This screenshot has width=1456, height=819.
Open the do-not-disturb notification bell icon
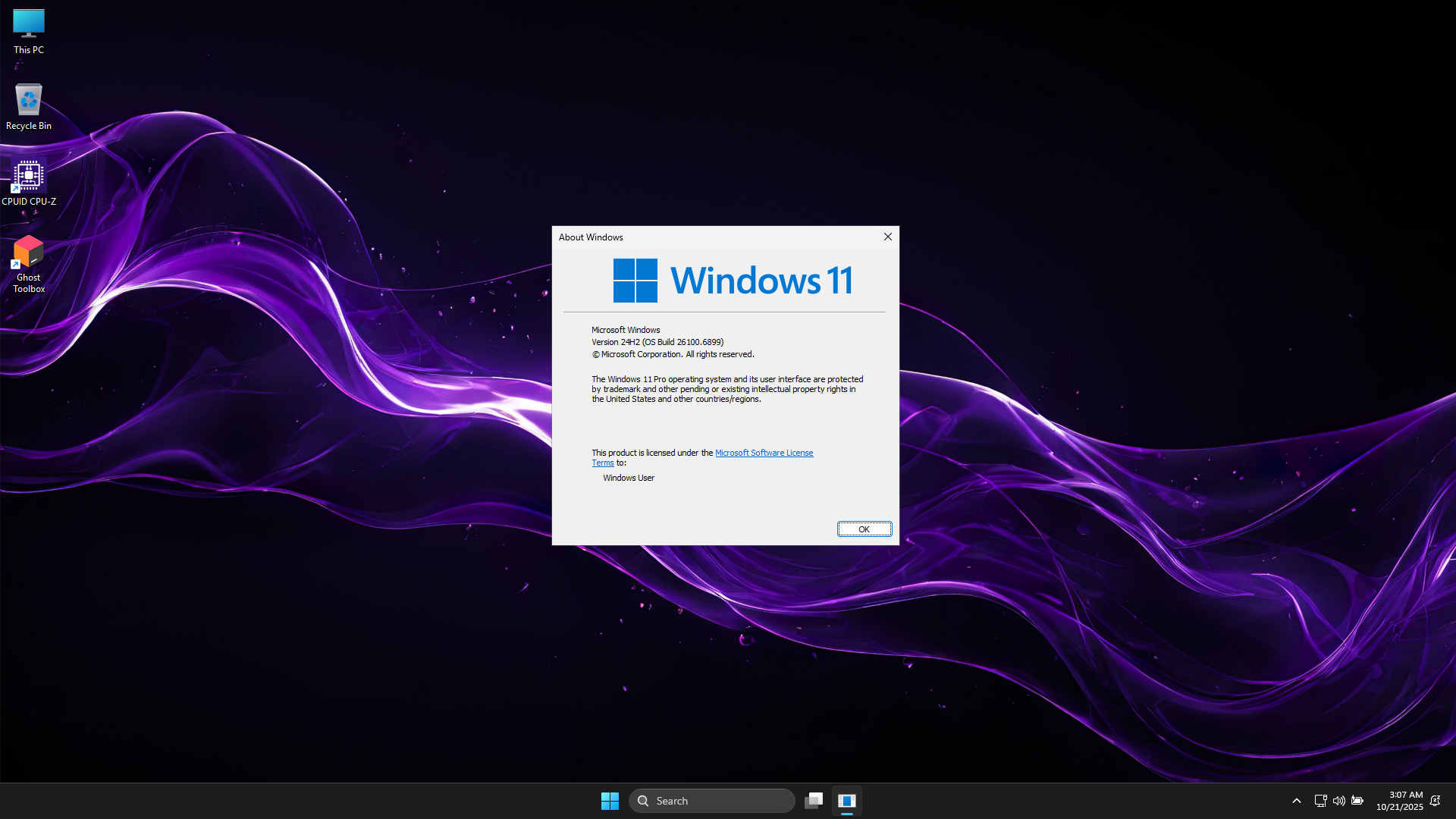(x=1435, y=801)
